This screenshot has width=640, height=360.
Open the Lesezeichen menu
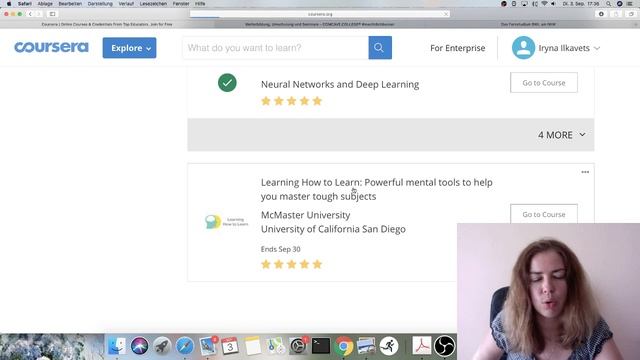click(x=153, y=4)
